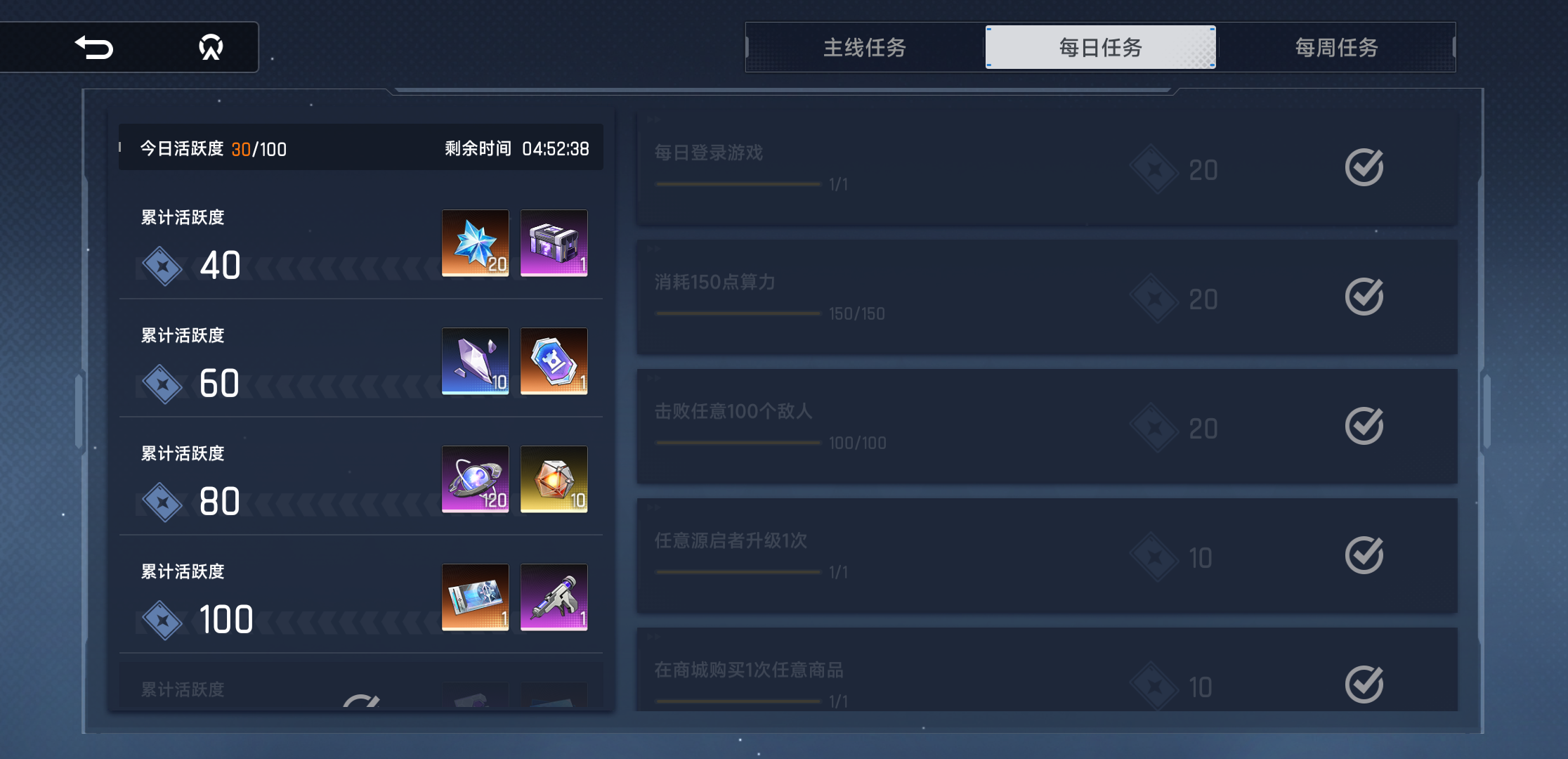The image size is (1568, 759).
Task: Select the 每日任务 tab
Action: [1100, 48]
